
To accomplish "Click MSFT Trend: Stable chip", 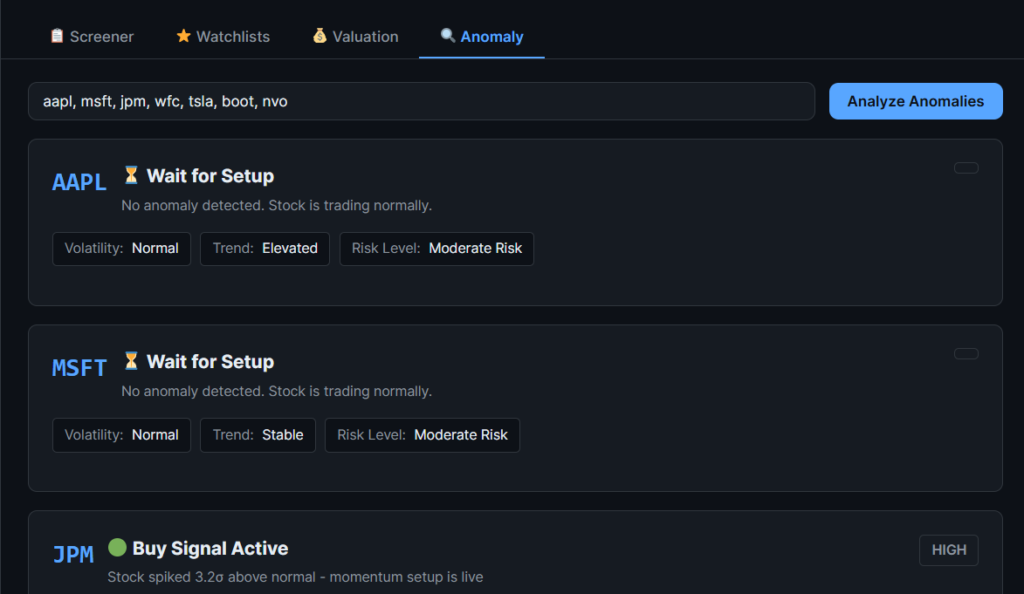I will pyautogui.click(x=258, y=435).
